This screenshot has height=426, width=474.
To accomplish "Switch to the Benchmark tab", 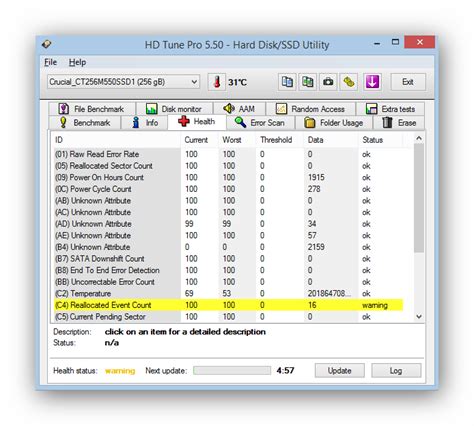I will (85, 123).
